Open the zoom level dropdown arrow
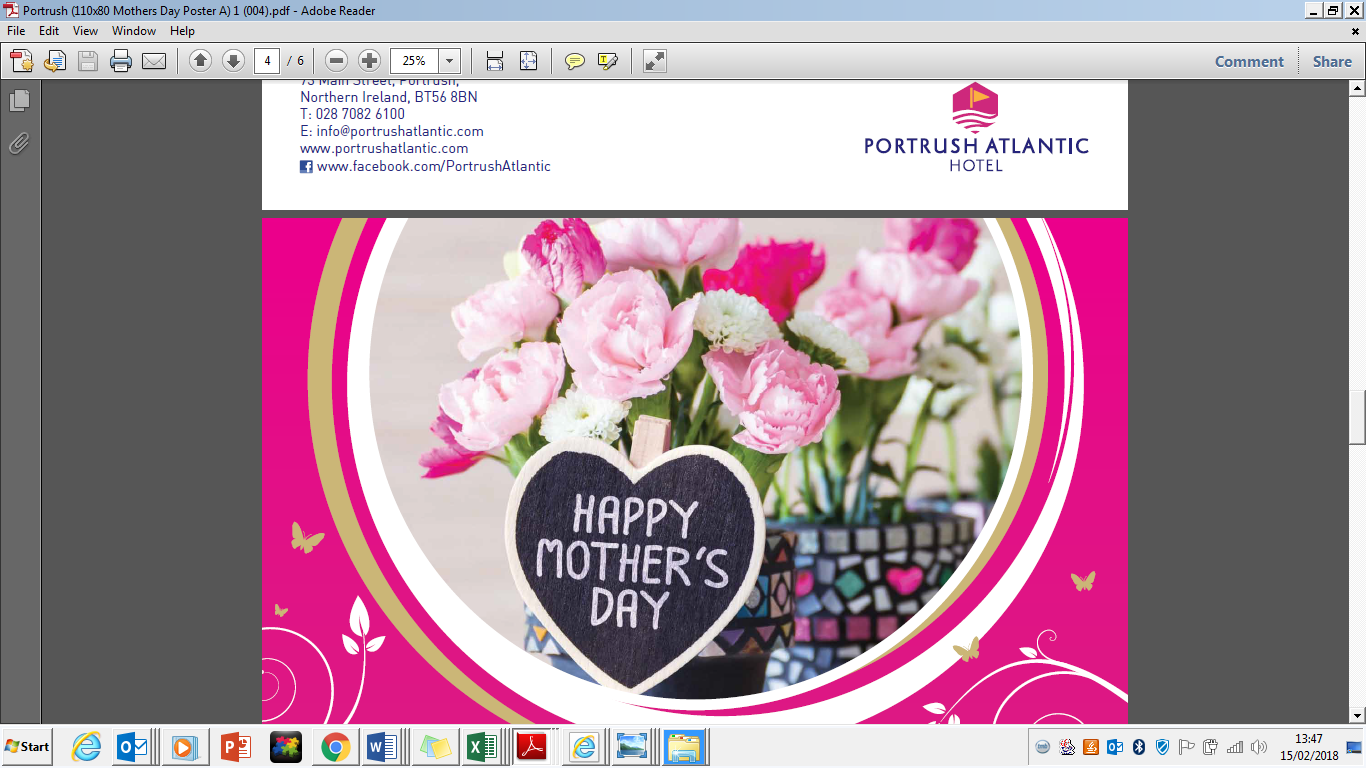This screenshot has height=768, width=1366. (x=450, y=61)
